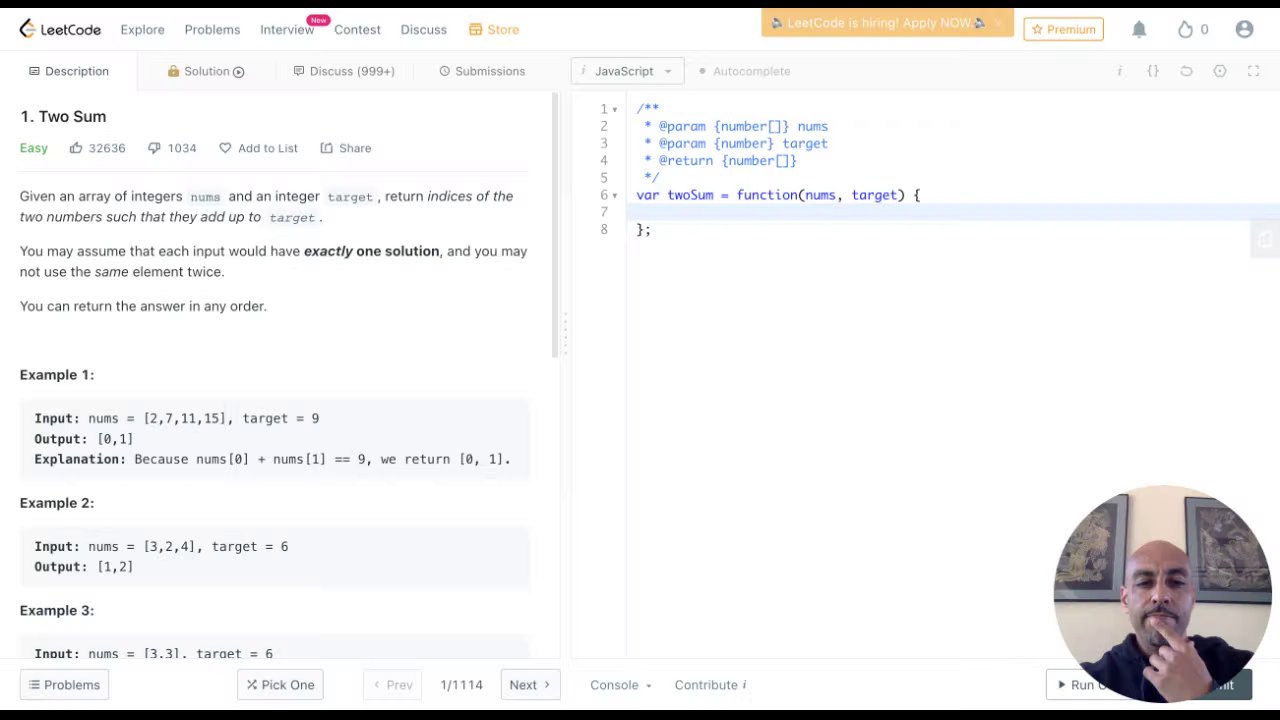Click the like count 32636
Image resolution: width=1280 pixels, height=720 pixels.
107,148
